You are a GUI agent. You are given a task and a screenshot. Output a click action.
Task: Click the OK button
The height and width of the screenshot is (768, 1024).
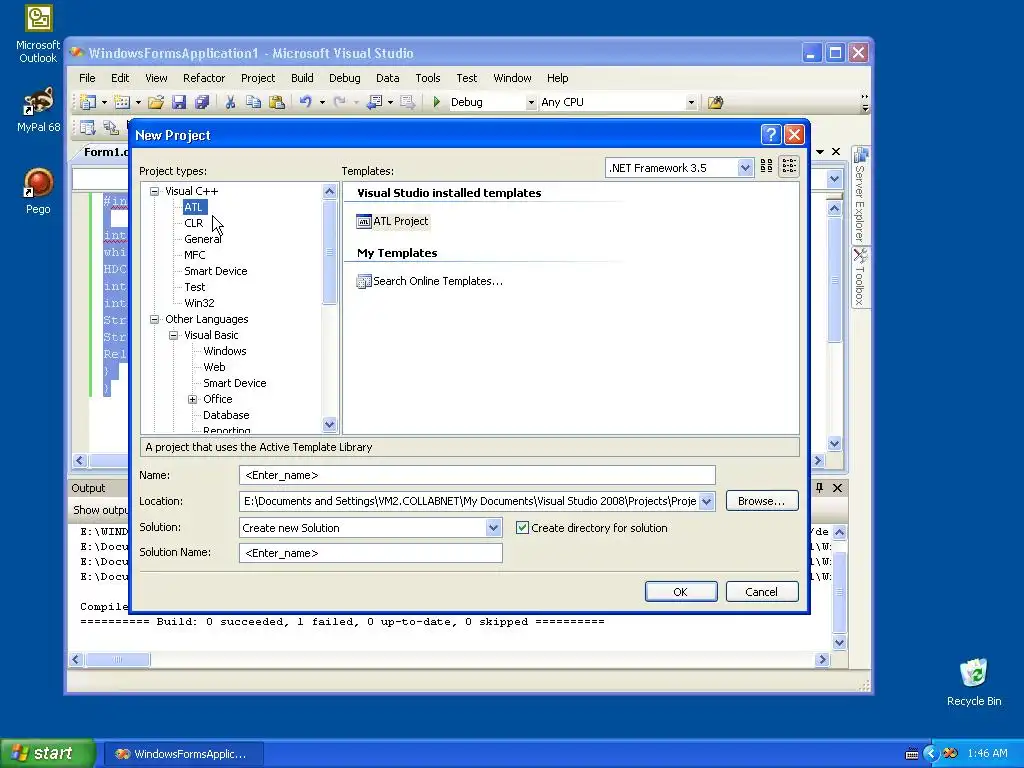click(x=680, y=592)
